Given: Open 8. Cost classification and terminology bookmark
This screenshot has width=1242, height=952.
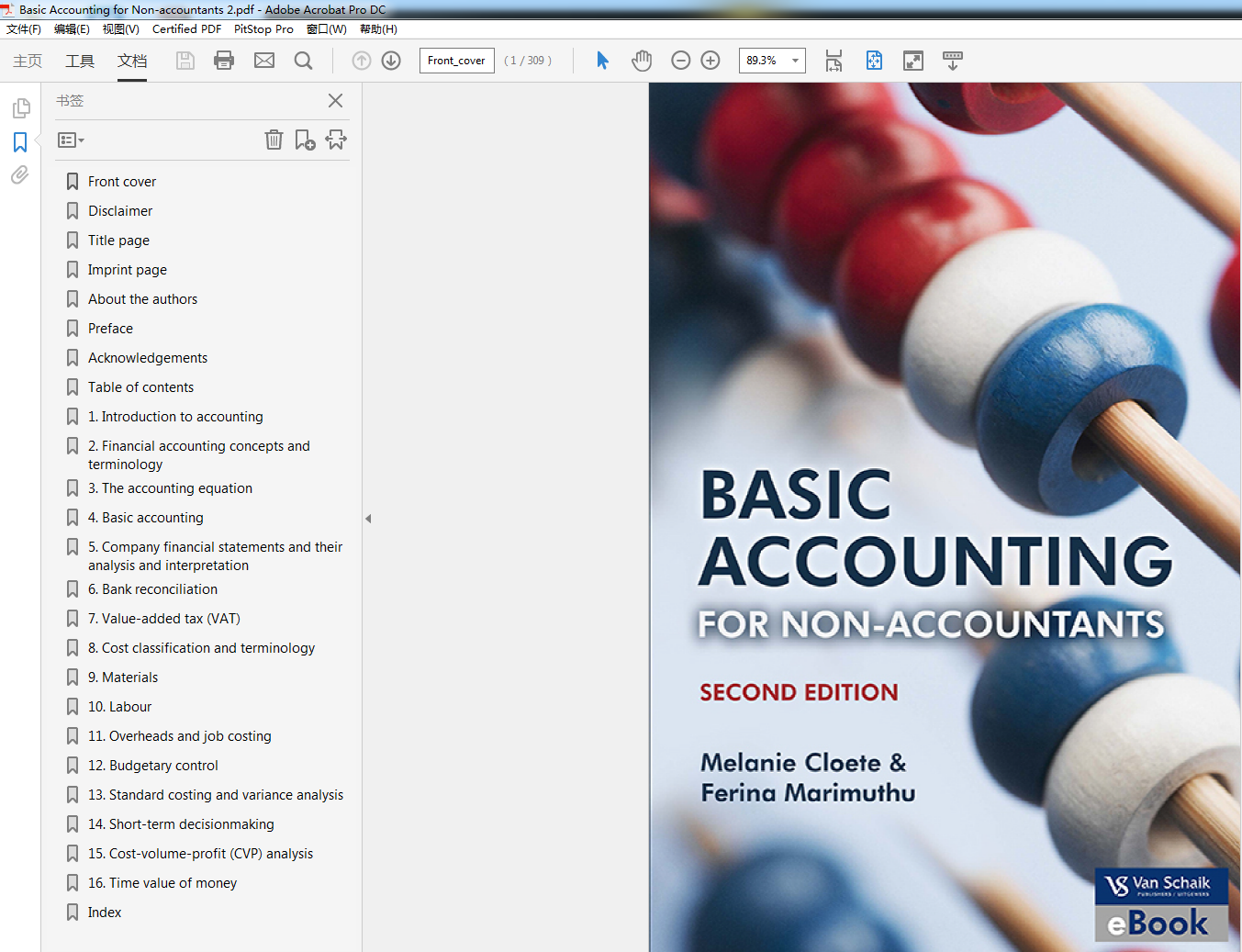Looking at the screenshot, I should (x=201, y=648).
